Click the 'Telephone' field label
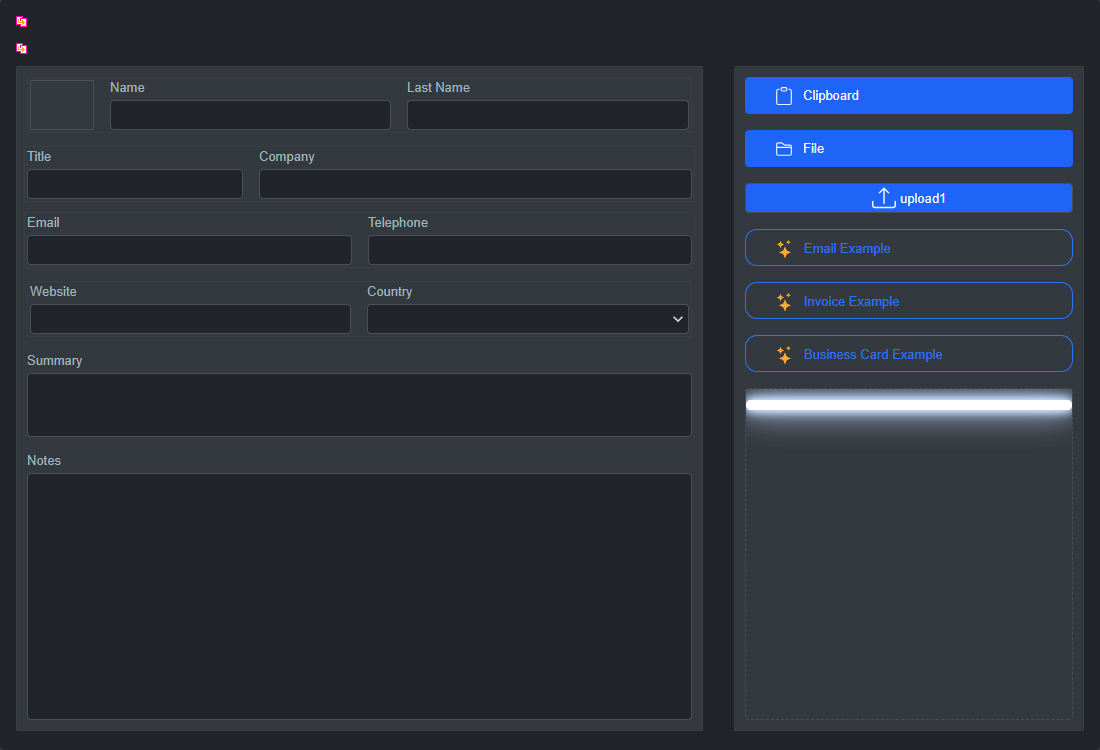 pos(398,223)
